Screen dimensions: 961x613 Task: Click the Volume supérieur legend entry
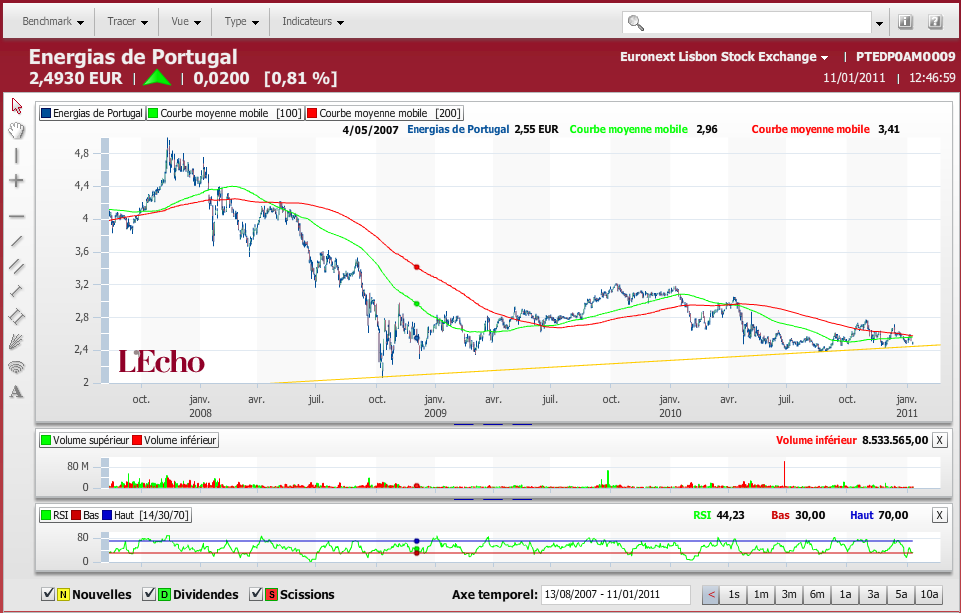coord(85,440)
